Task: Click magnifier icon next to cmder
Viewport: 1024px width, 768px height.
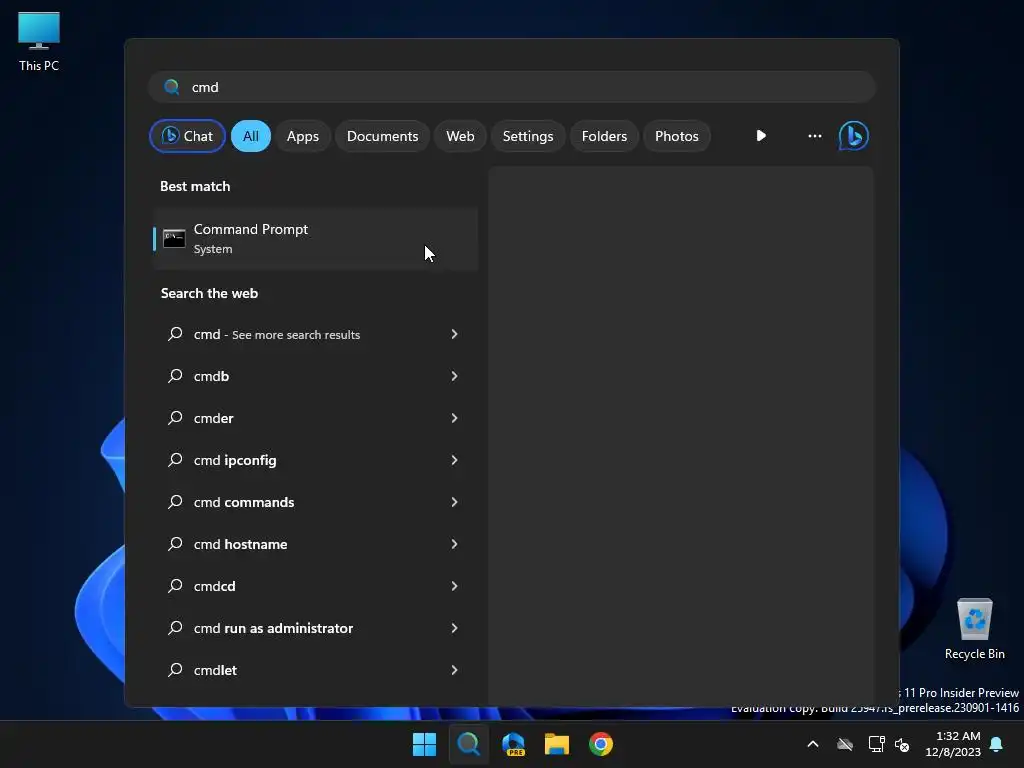Action: (x=175, y=417)
